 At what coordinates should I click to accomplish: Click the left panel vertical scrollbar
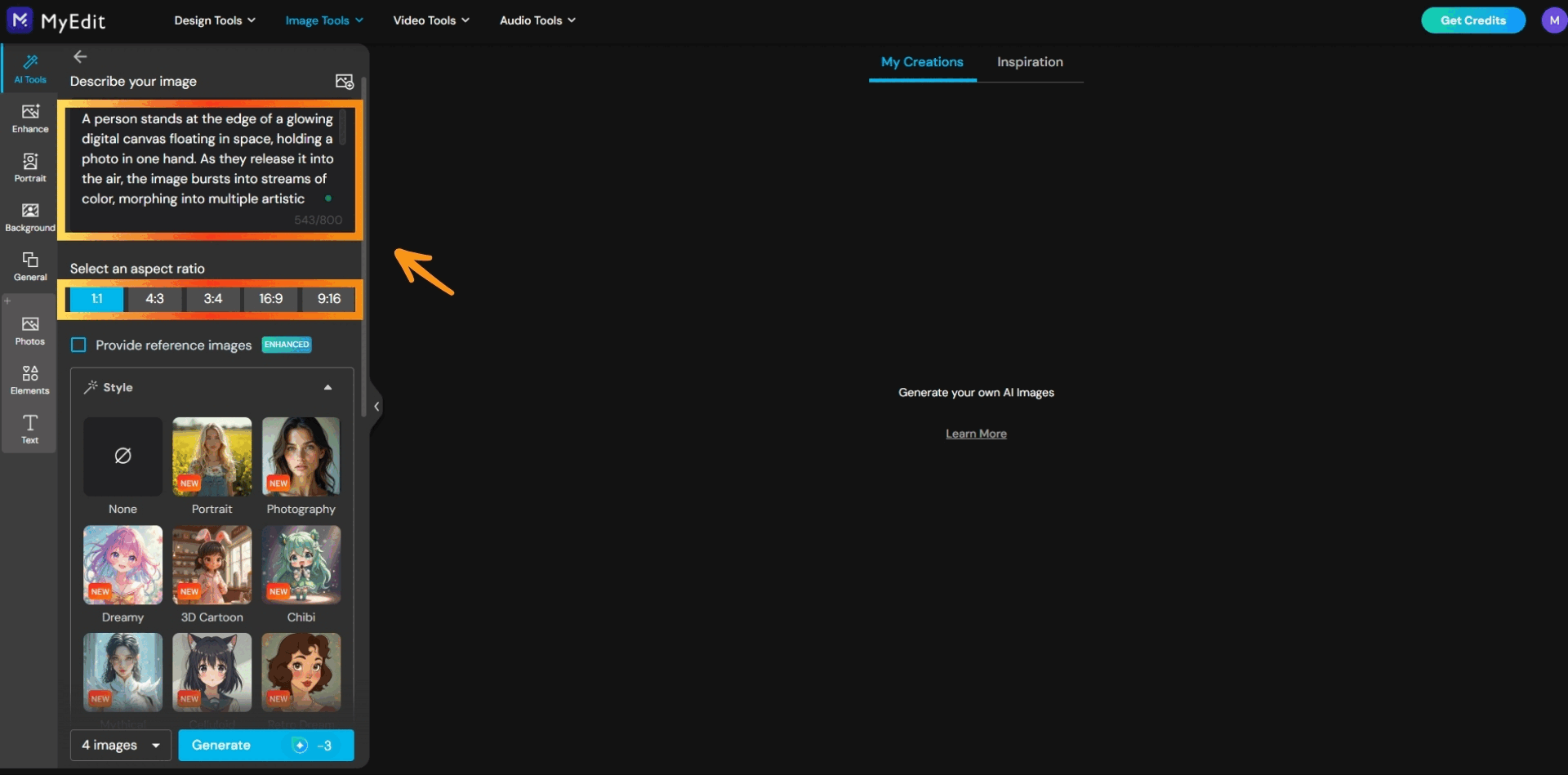point(363,245)
